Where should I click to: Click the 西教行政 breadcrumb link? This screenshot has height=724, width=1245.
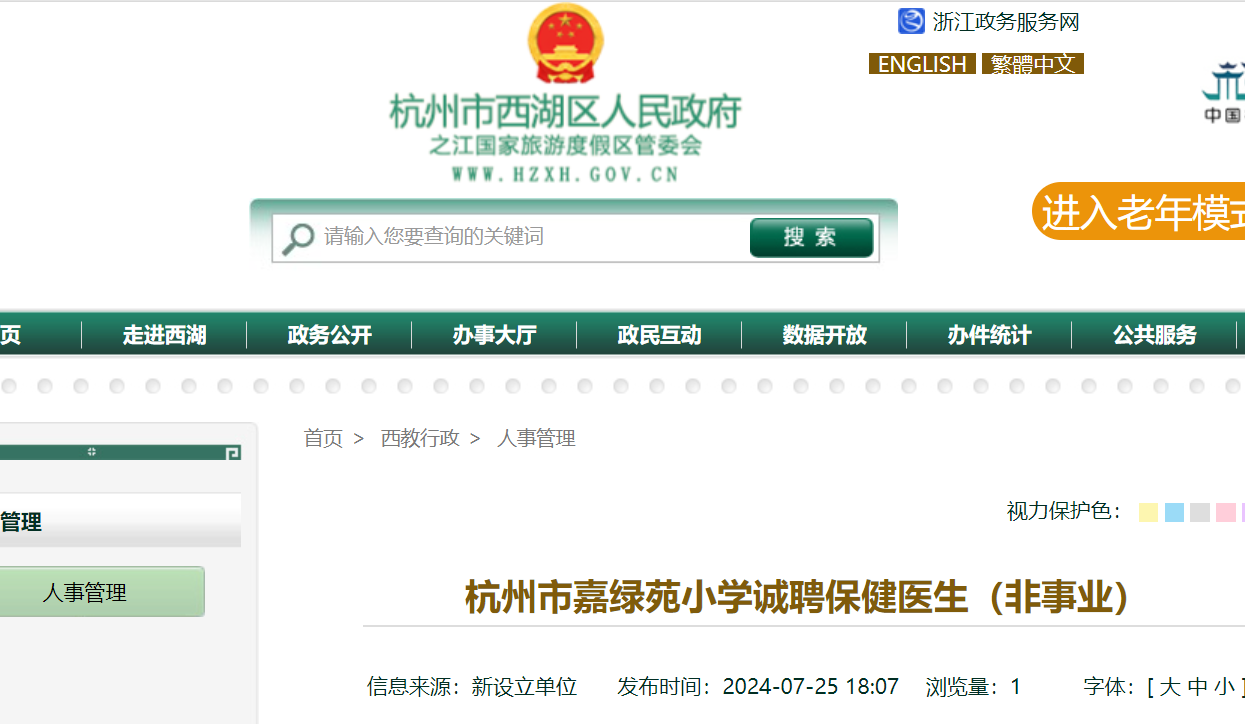(420, 438)
